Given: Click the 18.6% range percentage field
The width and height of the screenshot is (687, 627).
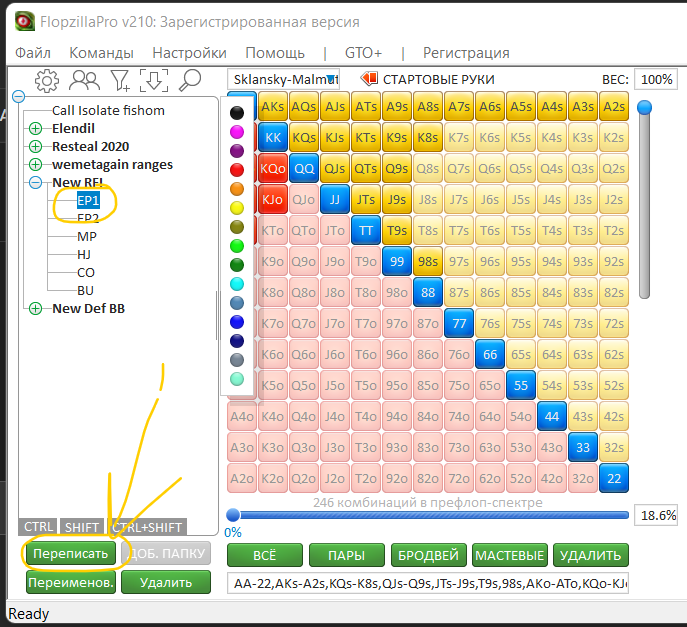Looking at the screenshot, I should pos(656,515).
